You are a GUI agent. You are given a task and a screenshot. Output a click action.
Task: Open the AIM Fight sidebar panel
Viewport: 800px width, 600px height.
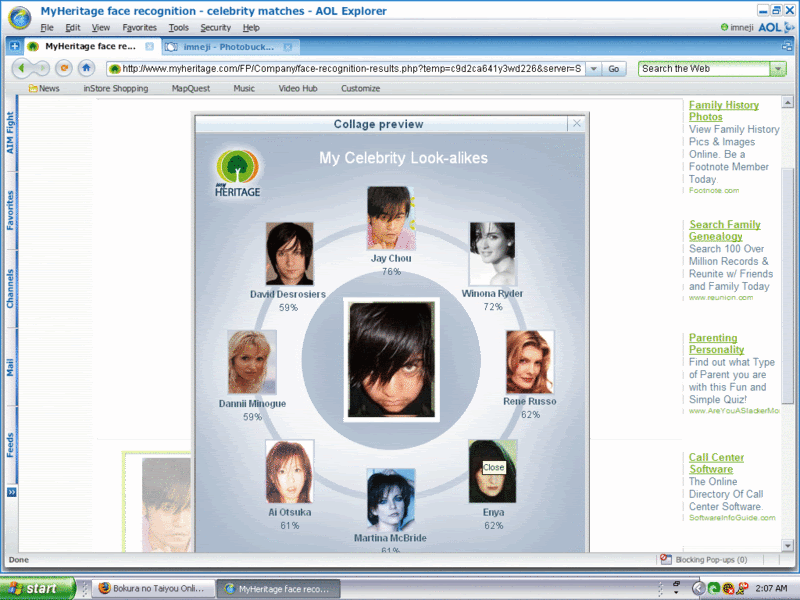(11, 132)
